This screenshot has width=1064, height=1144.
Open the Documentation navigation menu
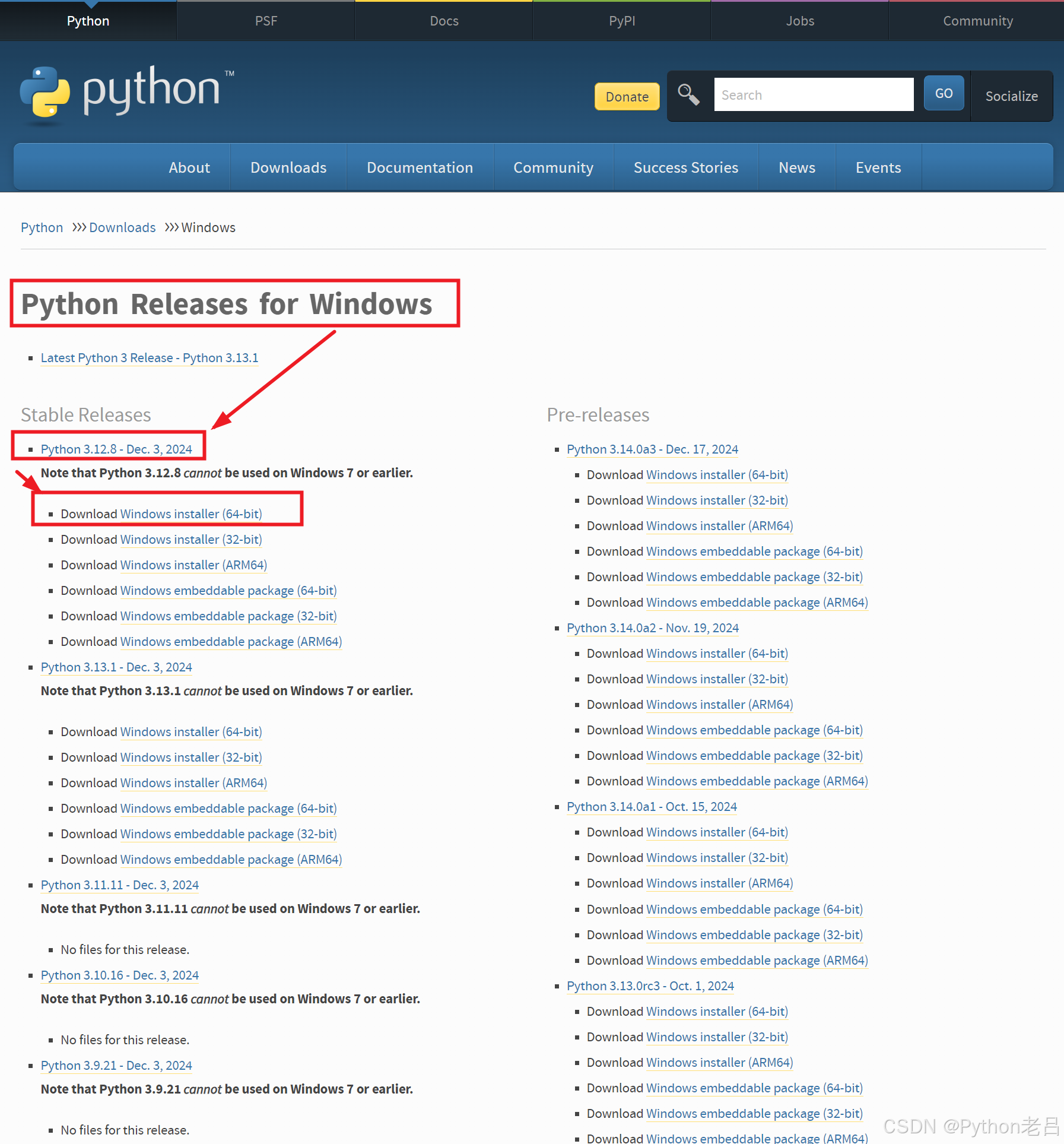pos(420,167)
